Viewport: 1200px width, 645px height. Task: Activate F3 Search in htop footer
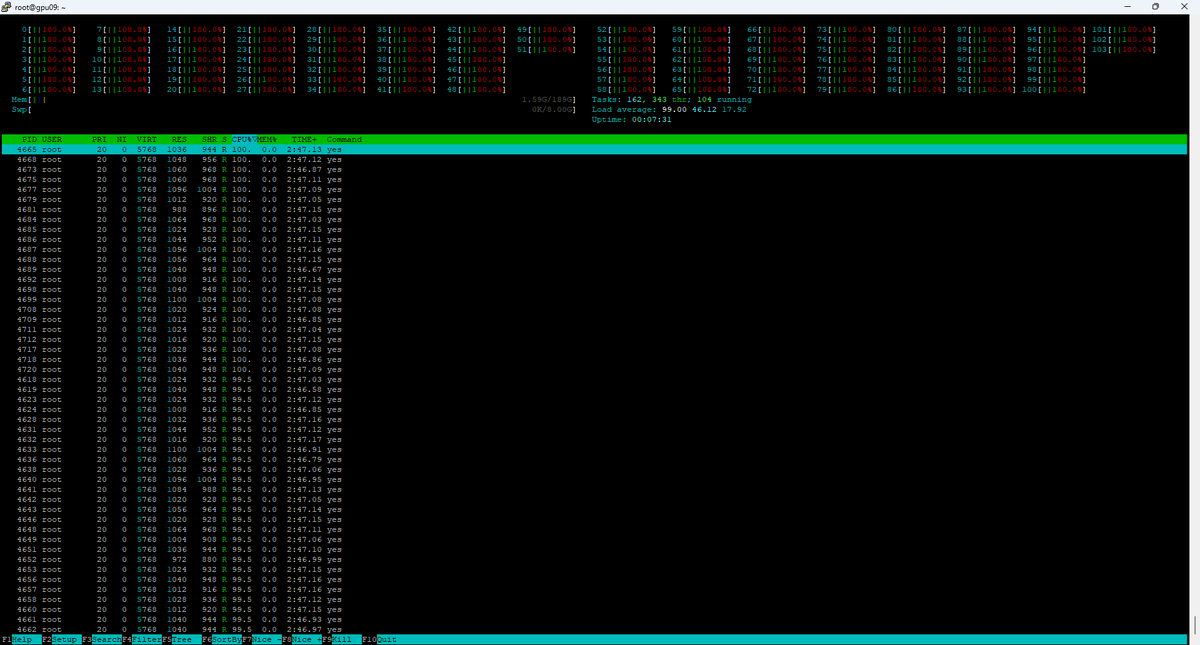(x=101, y=639)
